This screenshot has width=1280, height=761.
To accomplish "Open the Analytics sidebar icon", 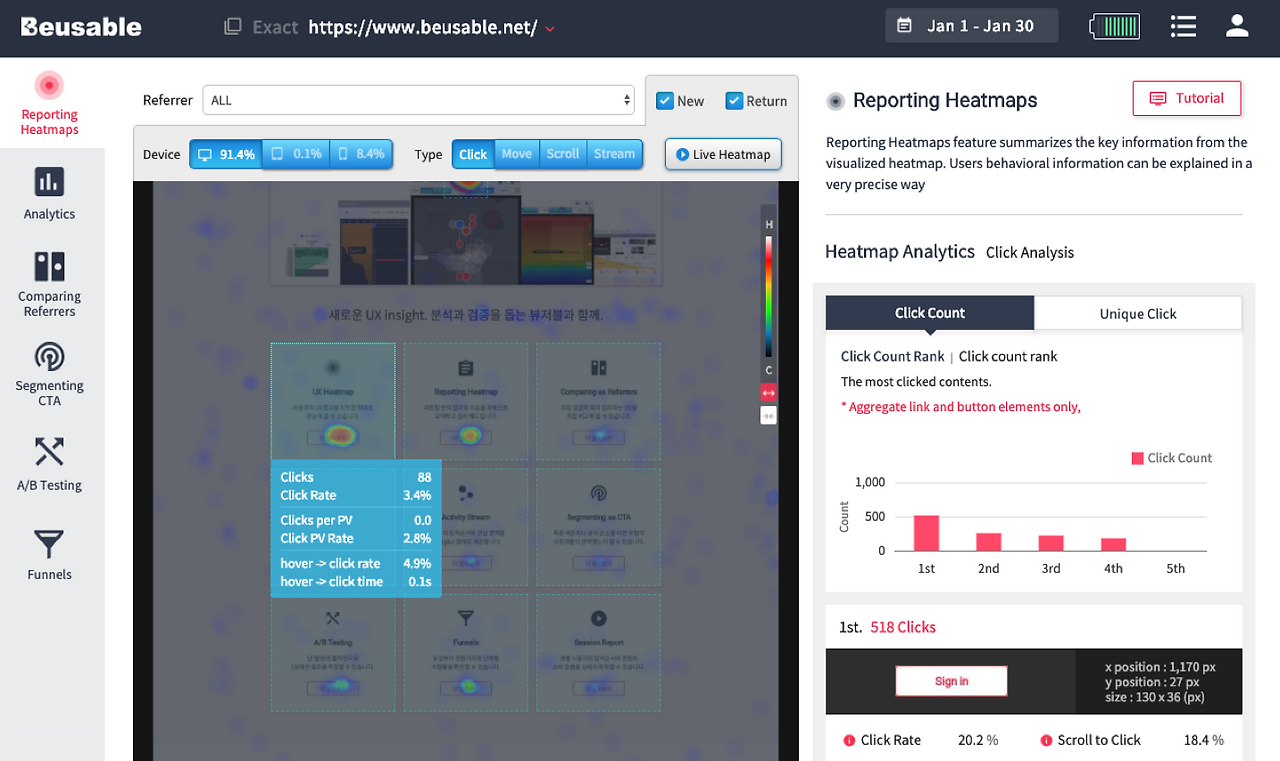I will click(49, 182).
